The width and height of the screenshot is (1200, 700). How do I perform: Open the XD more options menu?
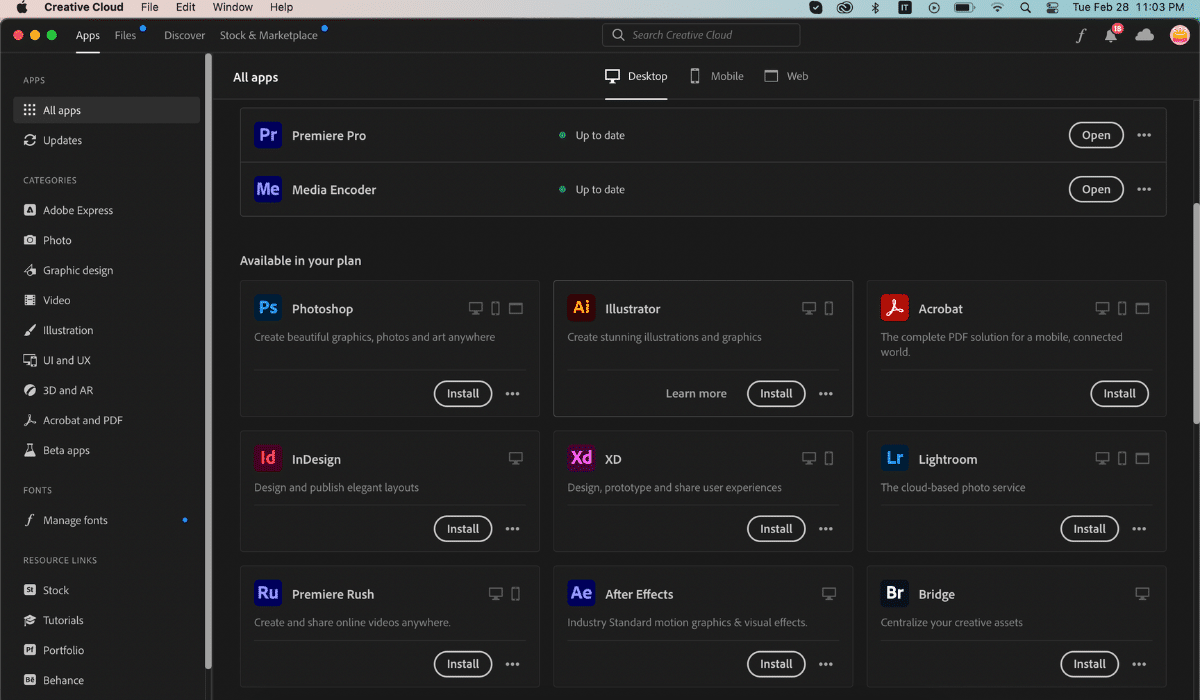pos(826,528)
